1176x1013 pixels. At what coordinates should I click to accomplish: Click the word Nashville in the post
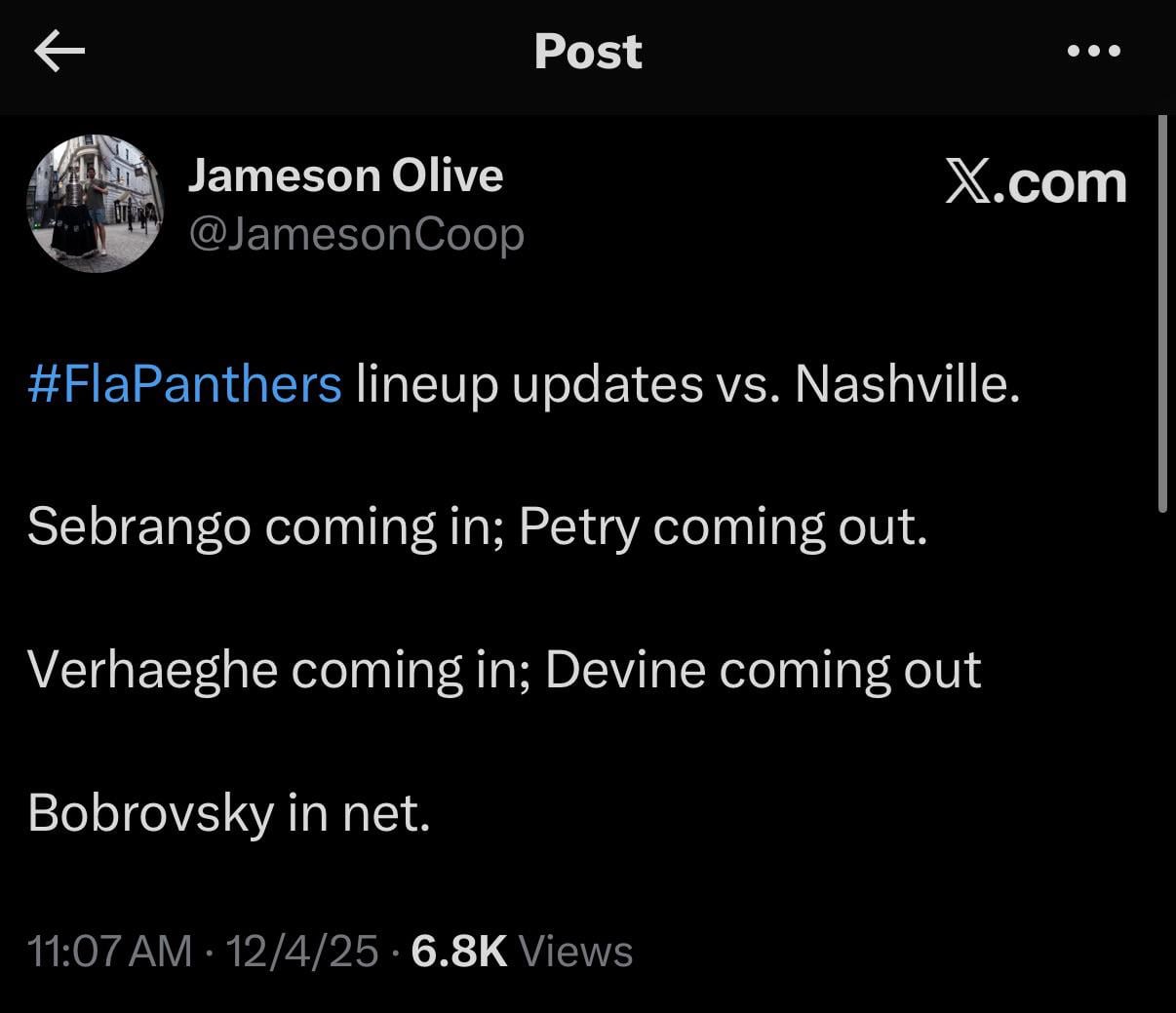905,384
